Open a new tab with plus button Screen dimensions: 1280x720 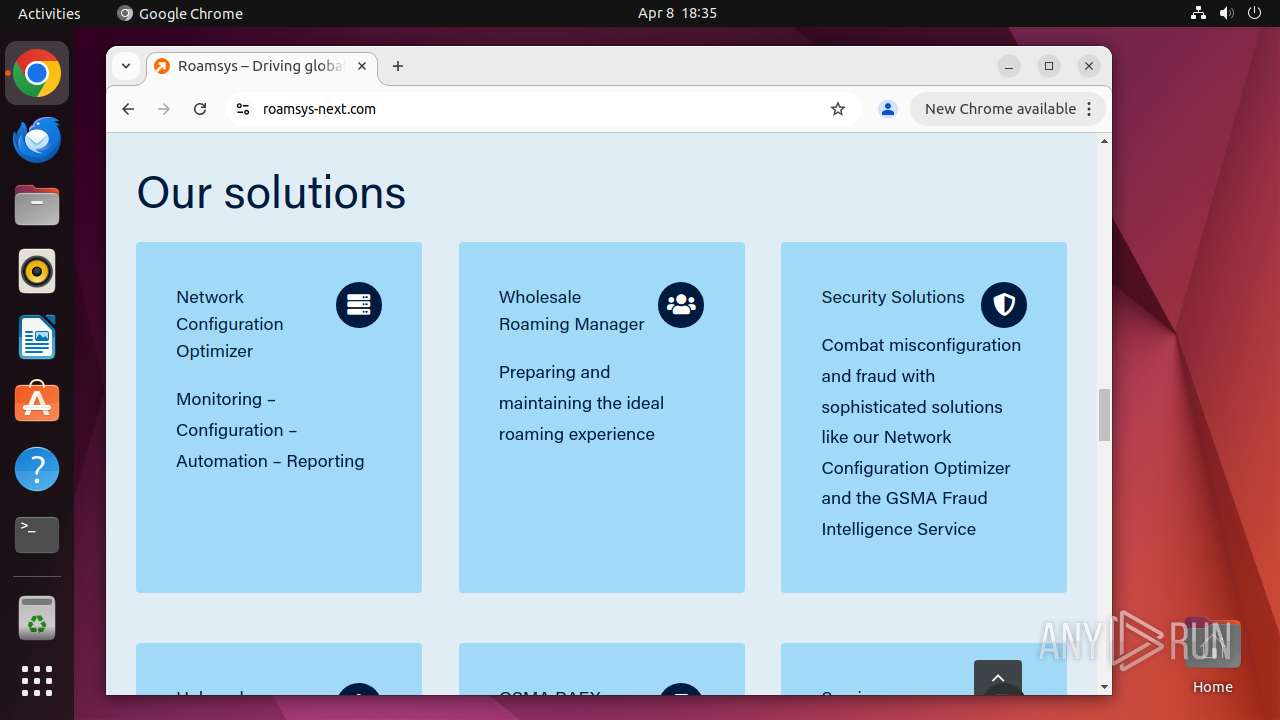point(398,66)
